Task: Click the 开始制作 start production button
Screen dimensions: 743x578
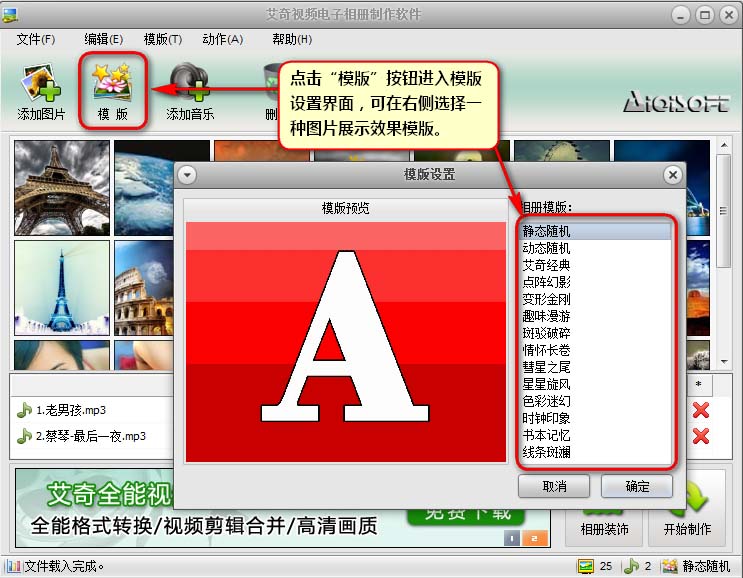Action: click(687, 508)
